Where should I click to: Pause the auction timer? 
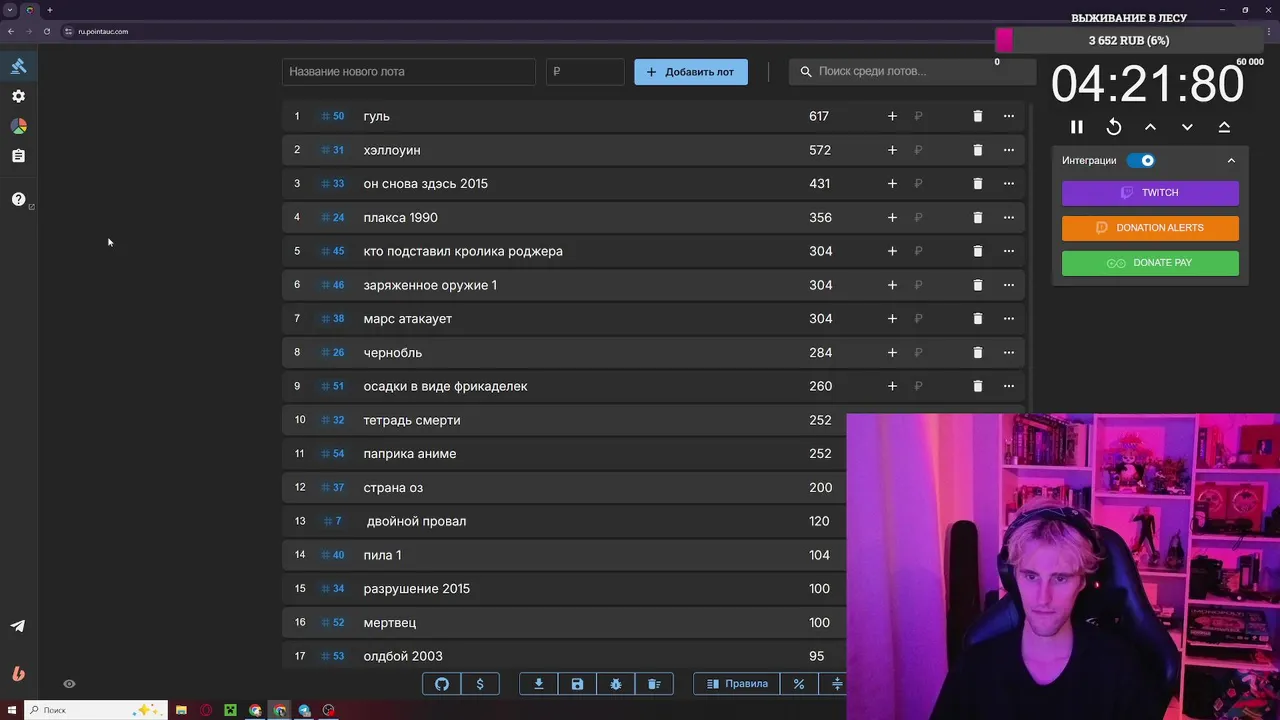click(x=1077, y=127)
